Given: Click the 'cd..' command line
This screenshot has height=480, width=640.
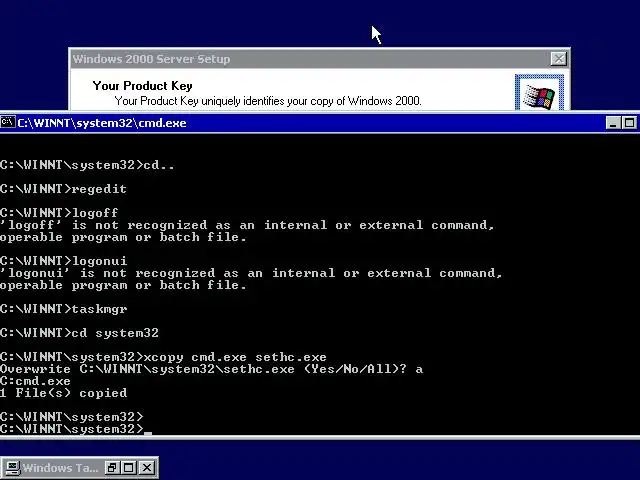Looking at the screenshot, I should pos(87,165).
